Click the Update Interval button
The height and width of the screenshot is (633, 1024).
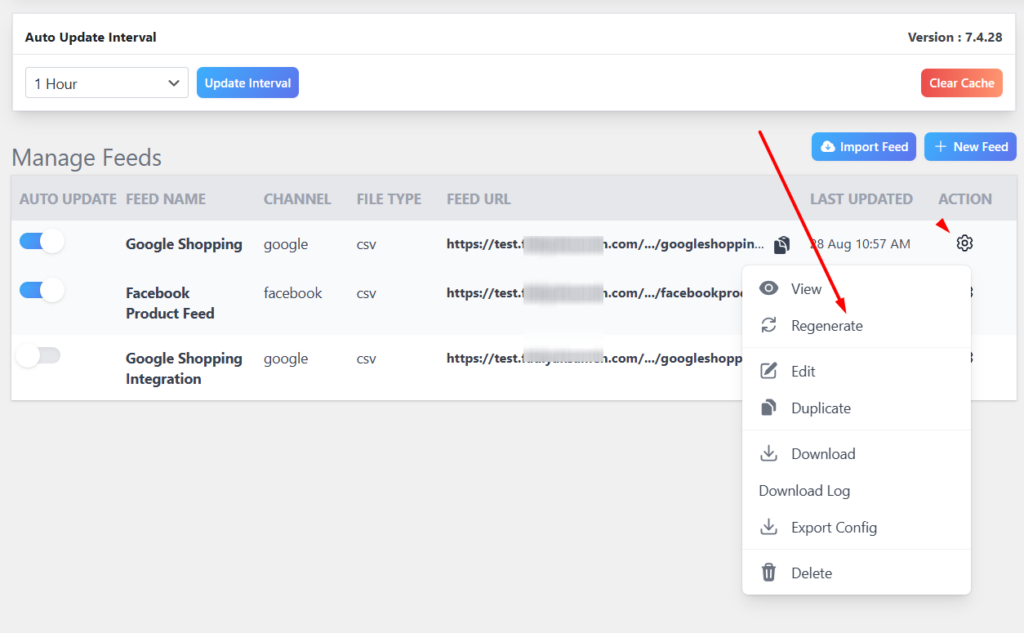pos(247,82)
